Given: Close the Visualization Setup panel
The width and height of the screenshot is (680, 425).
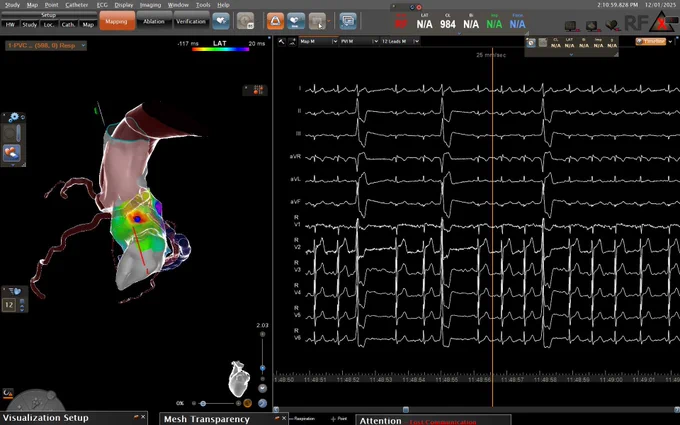Looking at the screenshot, I should tap(143, 417).
